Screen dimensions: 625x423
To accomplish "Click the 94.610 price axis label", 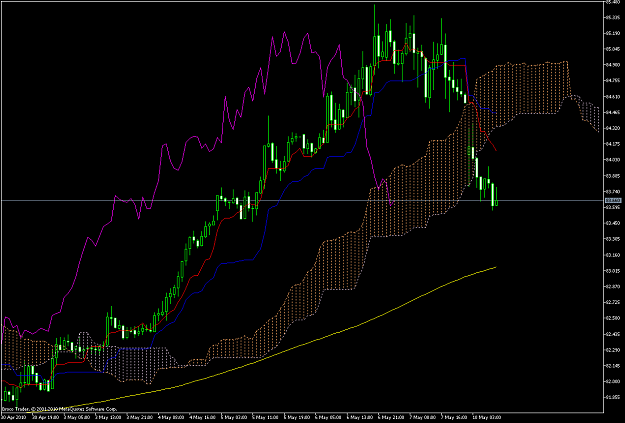I will [613, 96].
